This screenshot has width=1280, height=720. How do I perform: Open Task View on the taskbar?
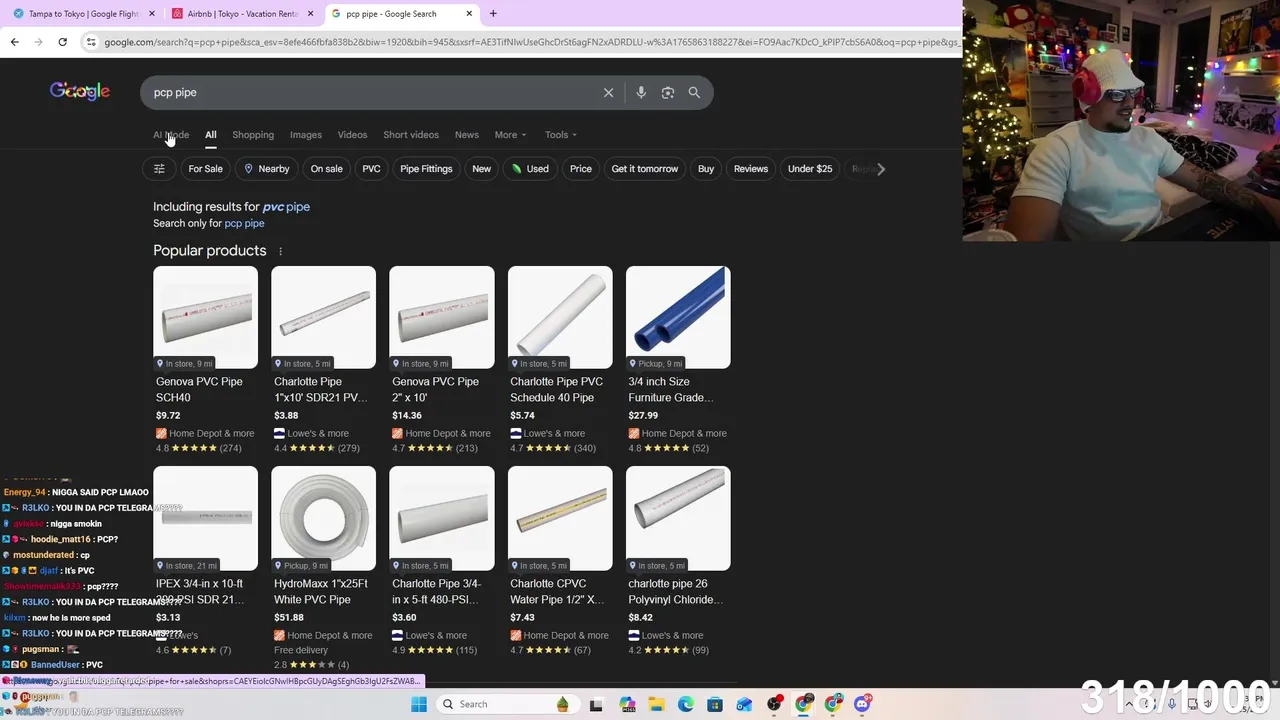[596, 704]
